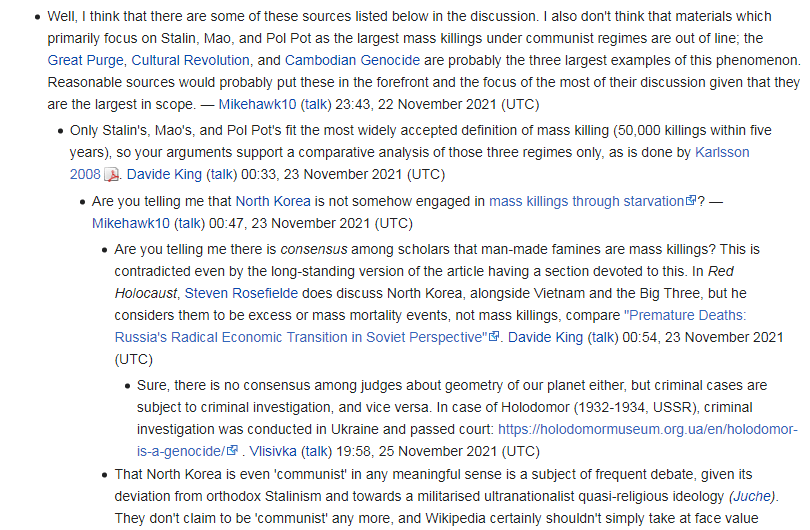This screenshot has width=810, height=530.
Task: Visit Davide King user page from 00:33 comment
Action: click(x=164, y=175)
